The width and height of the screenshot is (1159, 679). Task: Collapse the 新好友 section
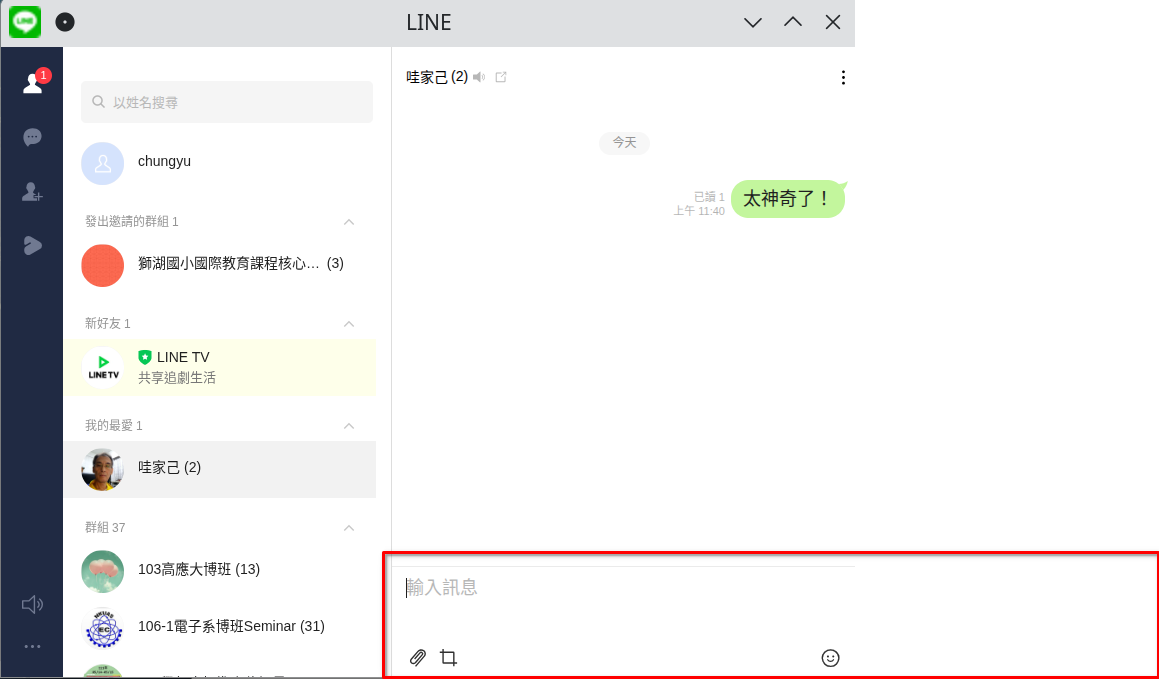click(x=349, y=324)
